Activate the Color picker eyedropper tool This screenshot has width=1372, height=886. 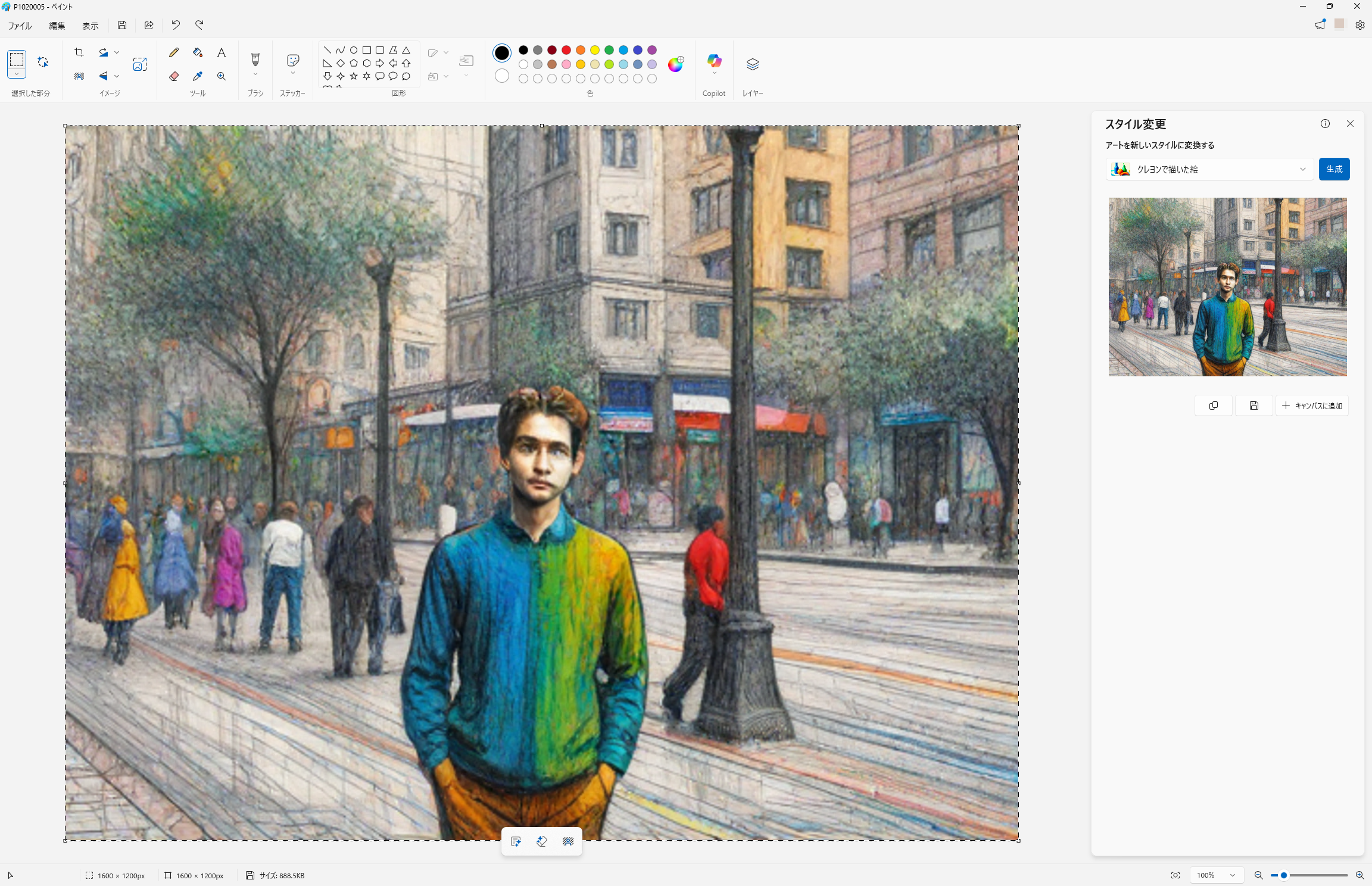tap(198, 76)
